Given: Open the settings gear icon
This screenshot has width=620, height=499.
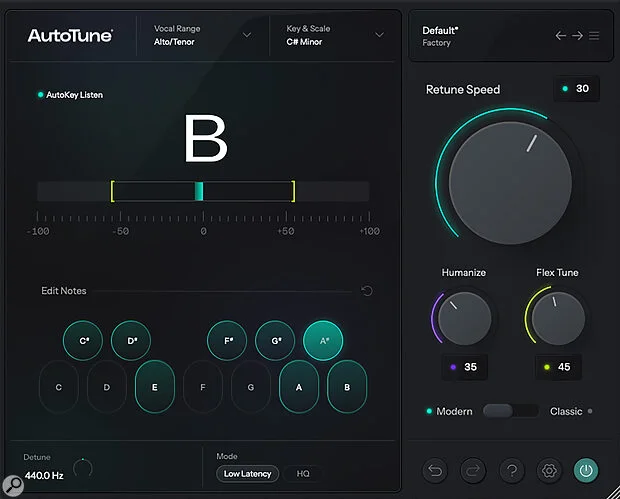Looking at the screenshot, I should click(548, 469).
